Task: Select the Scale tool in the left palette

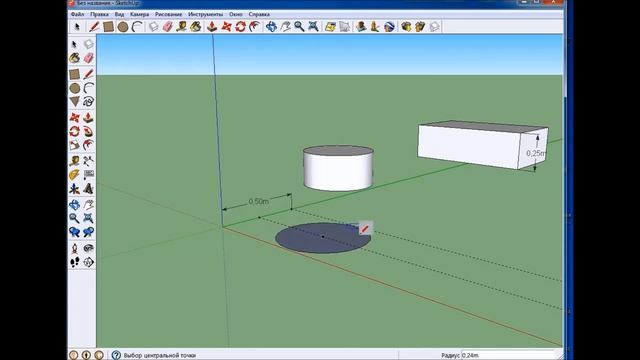Action: 74,145
